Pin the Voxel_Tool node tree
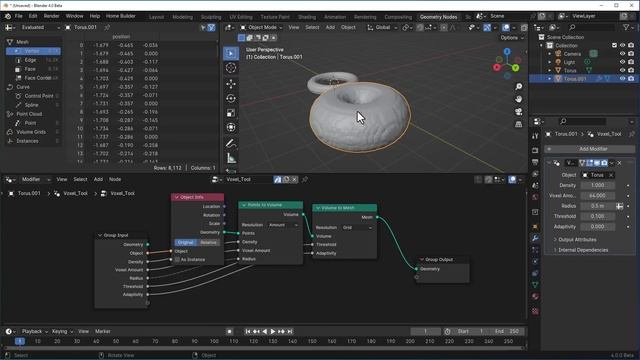Viewport: 640px width, 360px height. coord(304,180)
